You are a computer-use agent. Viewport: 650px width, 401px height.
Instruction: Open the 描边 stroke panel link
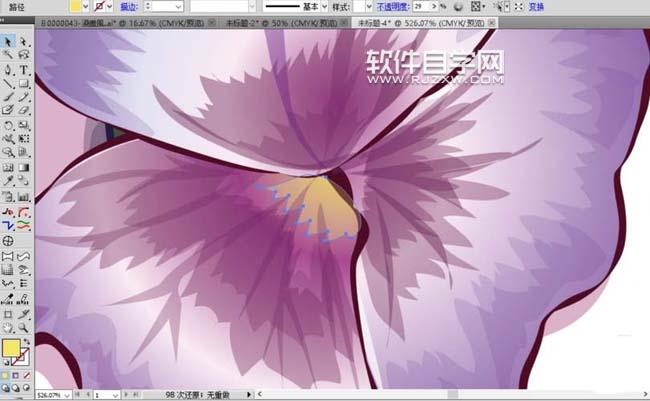coord(129,7)
